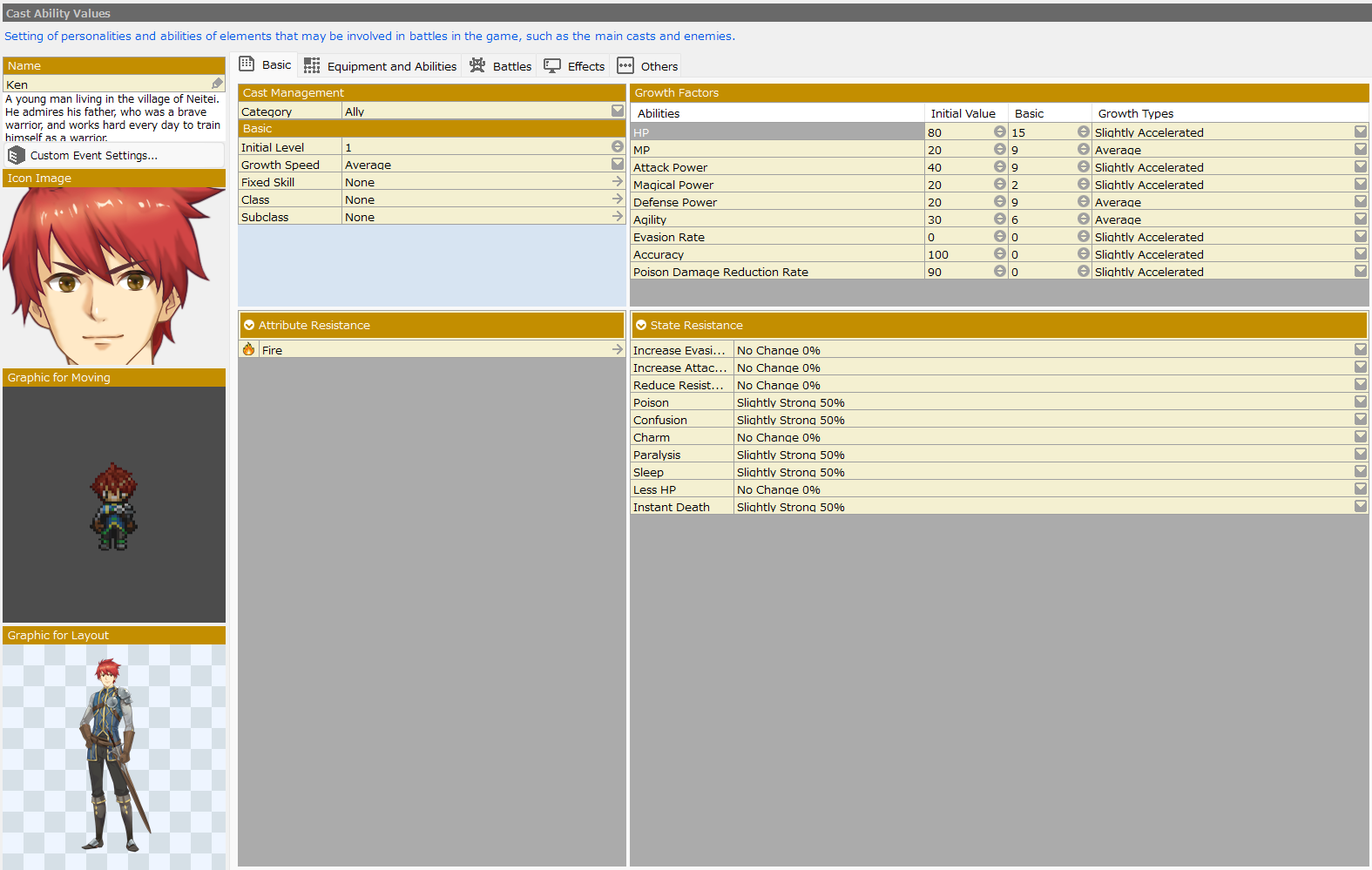The height and width of the screenshot is (870, 1372).
Task: Open the Poison state resistance dropdown
Action: pyautogui.click(x=1360, y=401)
